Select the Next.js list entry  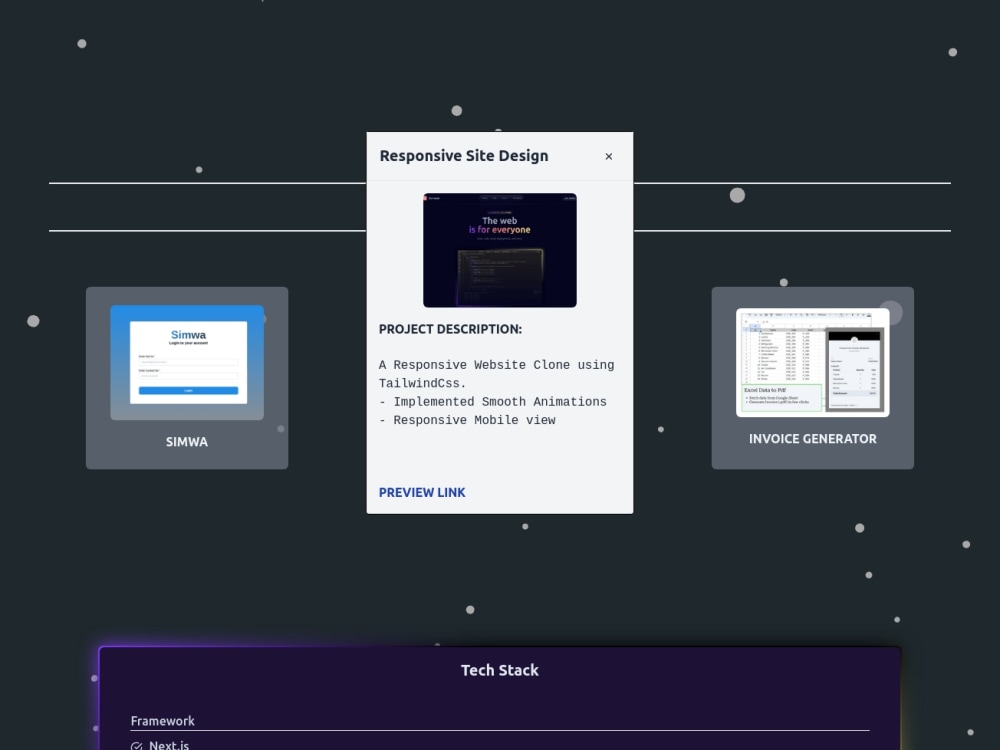coord(169,744)
